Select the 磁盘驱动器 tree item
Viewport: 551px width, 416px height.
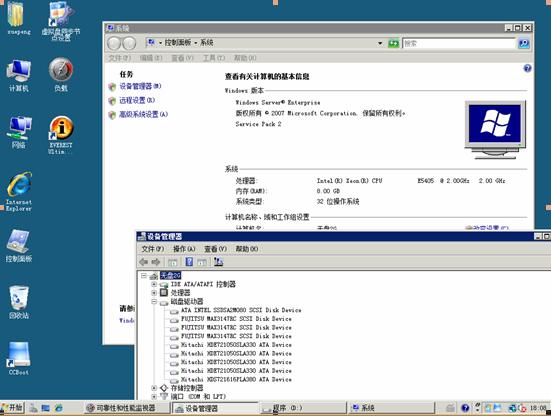pos(187,301)
